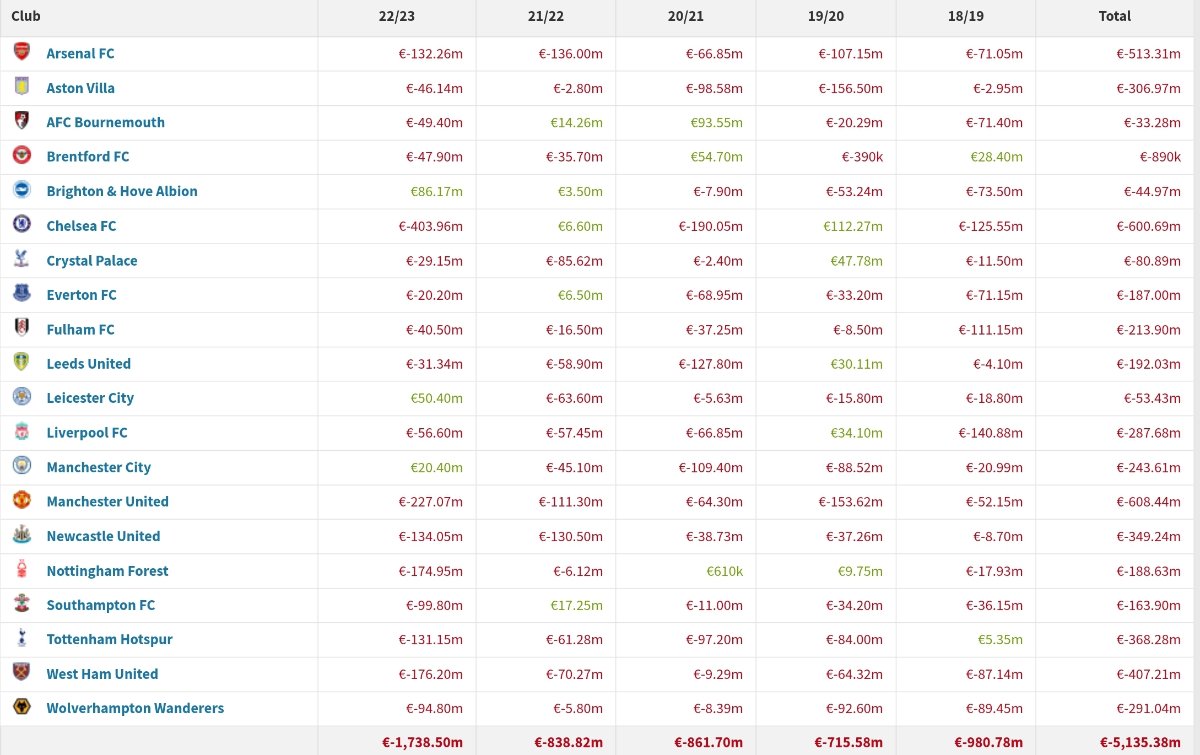This screenshot has height=755, width=1200.
Task: Open the Southampton FC club link
Action: click(100, 605)
